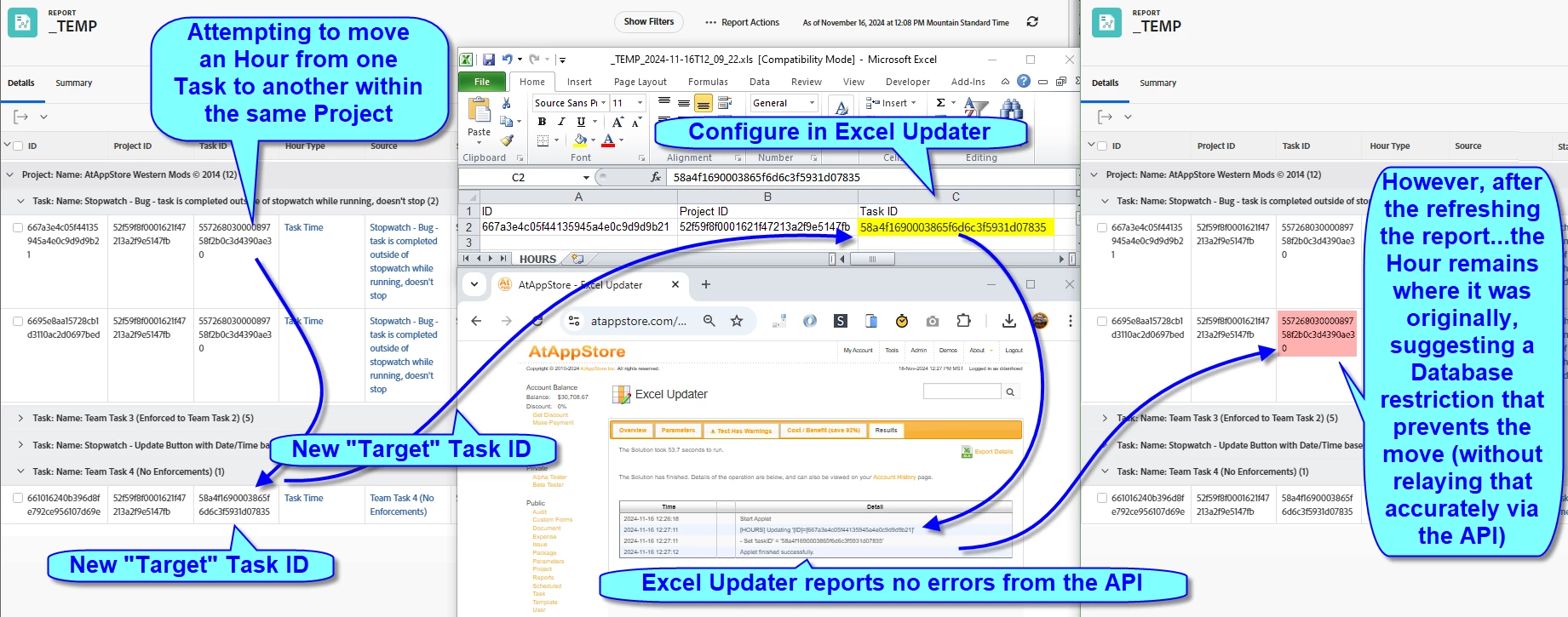Toggle Italic formatting in Excel

561,122
